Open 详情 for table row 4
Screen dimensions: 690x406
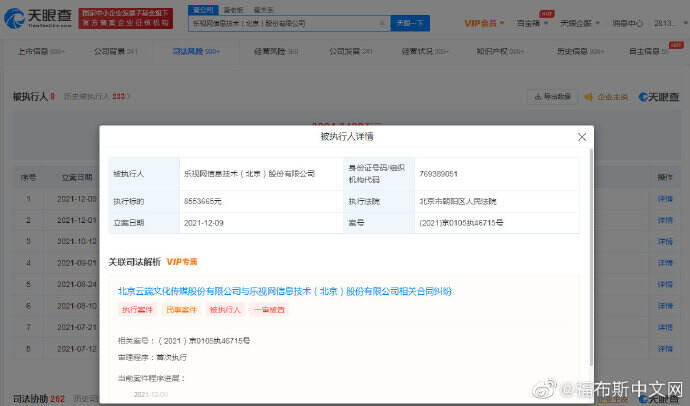pyautogui.click(x=665, y=263)
